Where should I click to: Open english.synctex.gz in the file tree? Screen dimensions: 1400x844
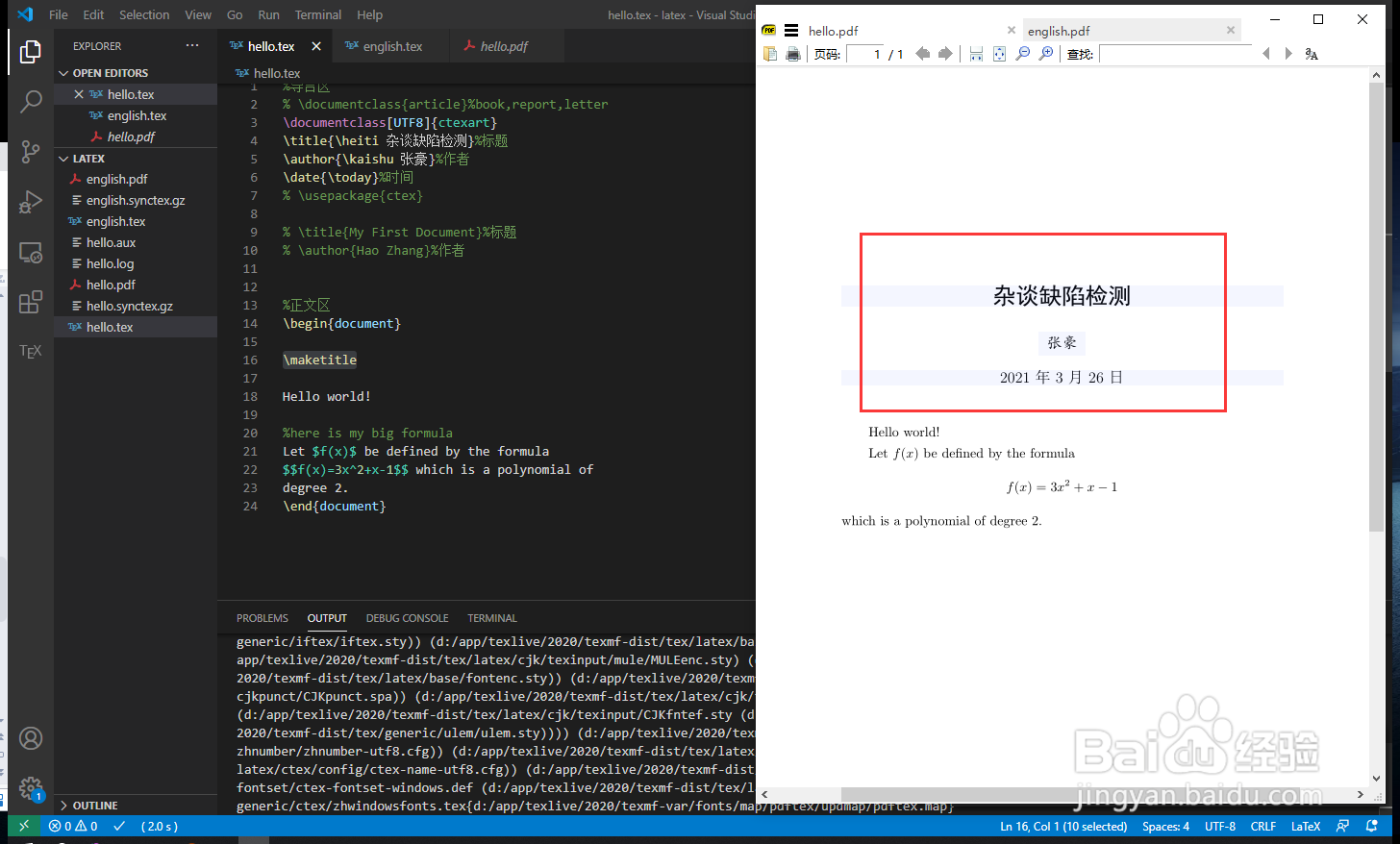pyautogui.click(x=136, y=200)
